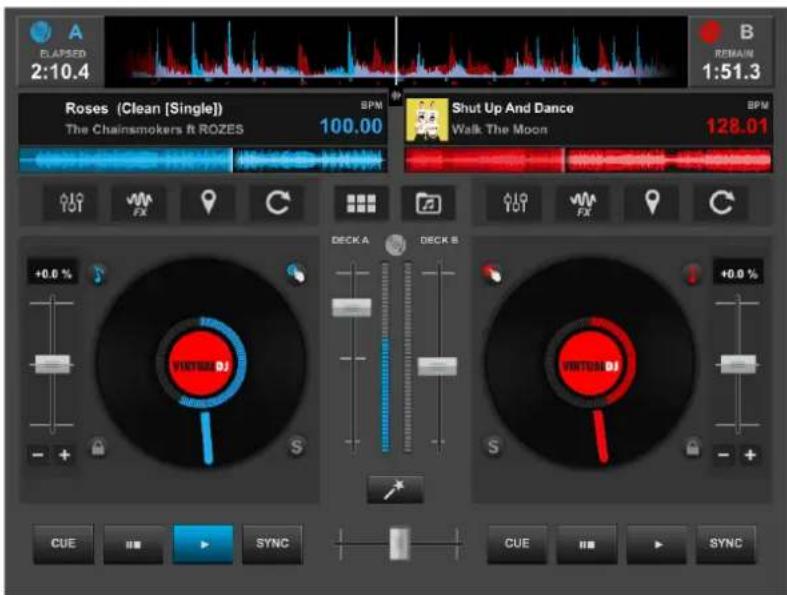The width and height of the screenshot is (787, 595).
Task: Click the Deck A turntable platter
Action: (x=201, y=363)
